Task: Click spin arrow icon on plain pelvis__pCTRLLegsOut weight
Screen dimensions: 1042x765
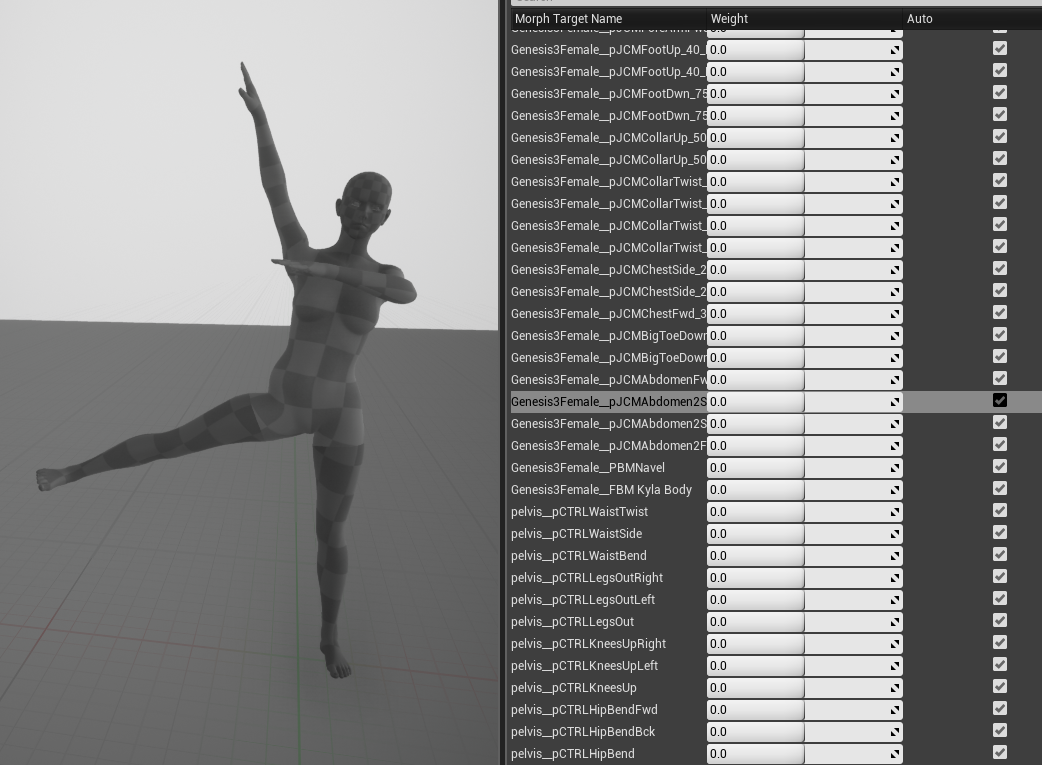Action: point(895,622)
